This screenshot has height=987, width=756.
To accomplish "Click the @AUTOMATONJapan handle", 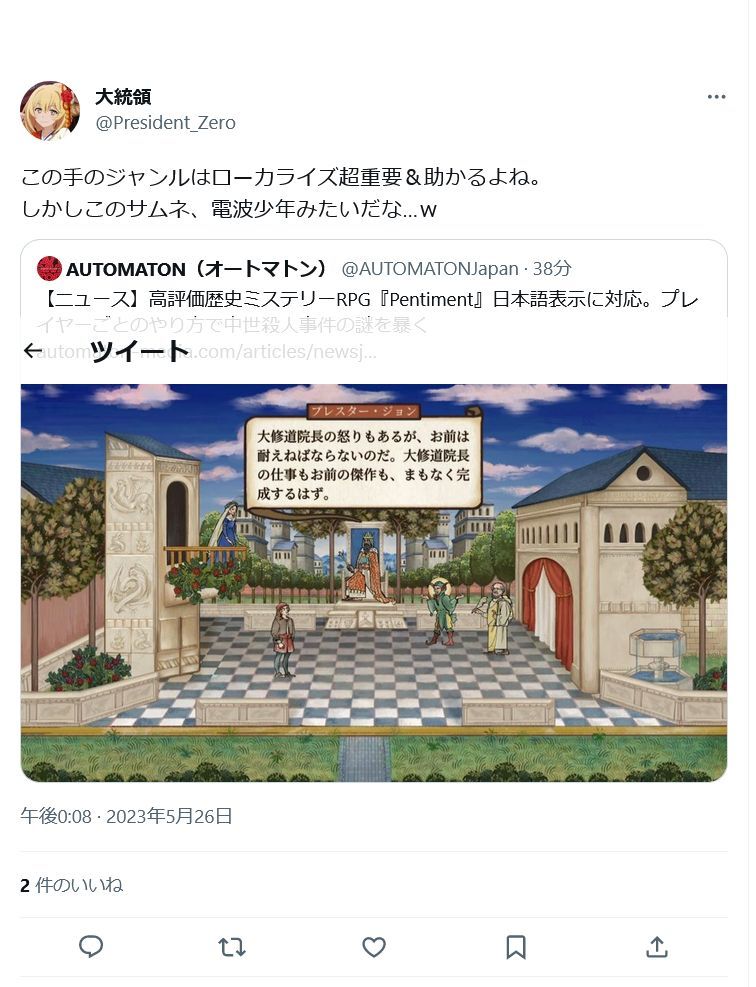I will pyautogui.click(x=430, y=269).
